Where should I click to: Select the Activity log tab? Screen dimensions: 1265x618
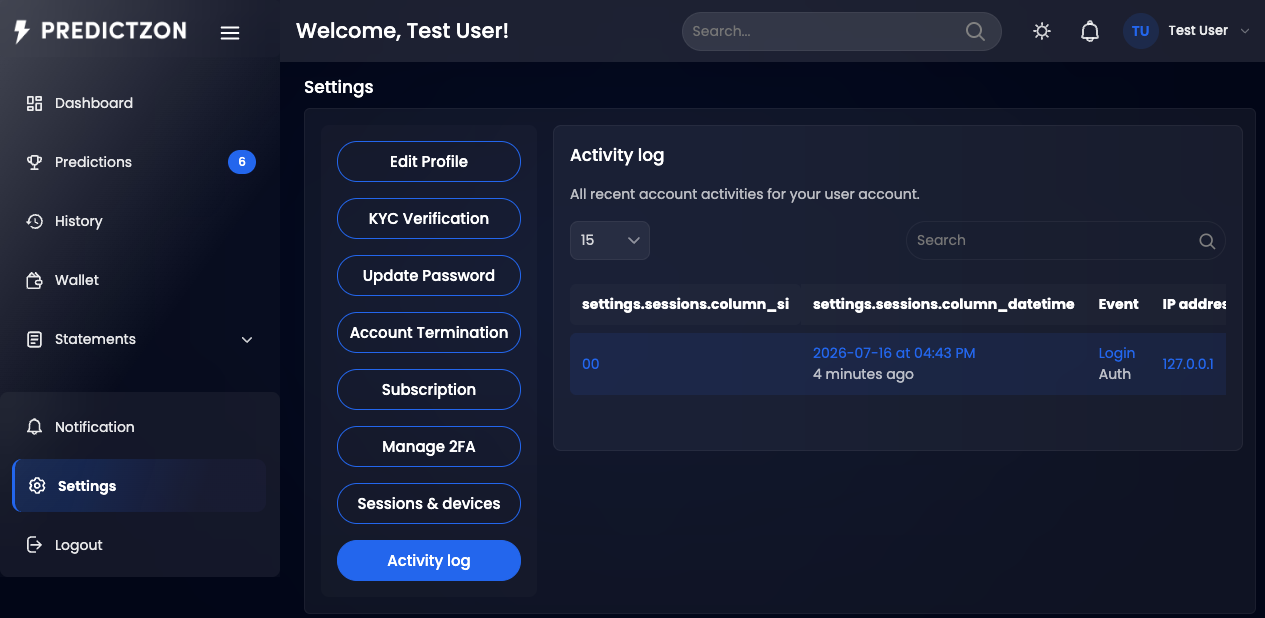pyautogui.click(x=429, y=561)
